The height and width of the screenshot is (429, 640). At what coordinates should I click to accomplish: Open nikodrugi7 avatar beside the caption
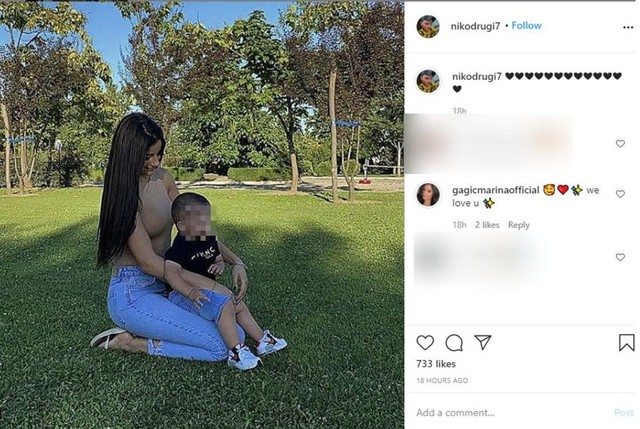pyautogui.click(x=428, y=81)
